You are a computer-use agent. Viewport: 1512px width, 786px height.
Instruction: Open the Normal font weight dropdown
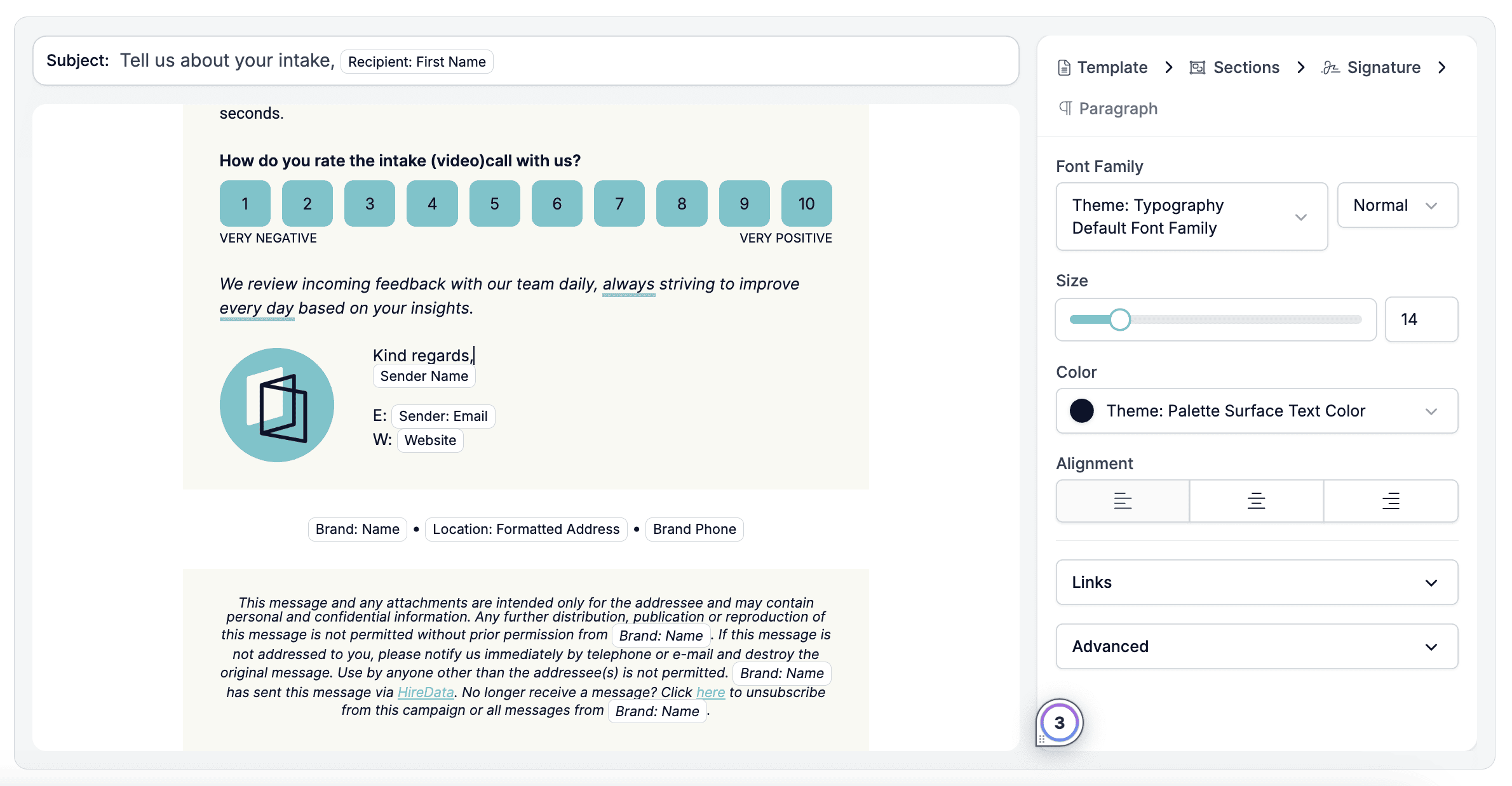tap(1397, 205)
